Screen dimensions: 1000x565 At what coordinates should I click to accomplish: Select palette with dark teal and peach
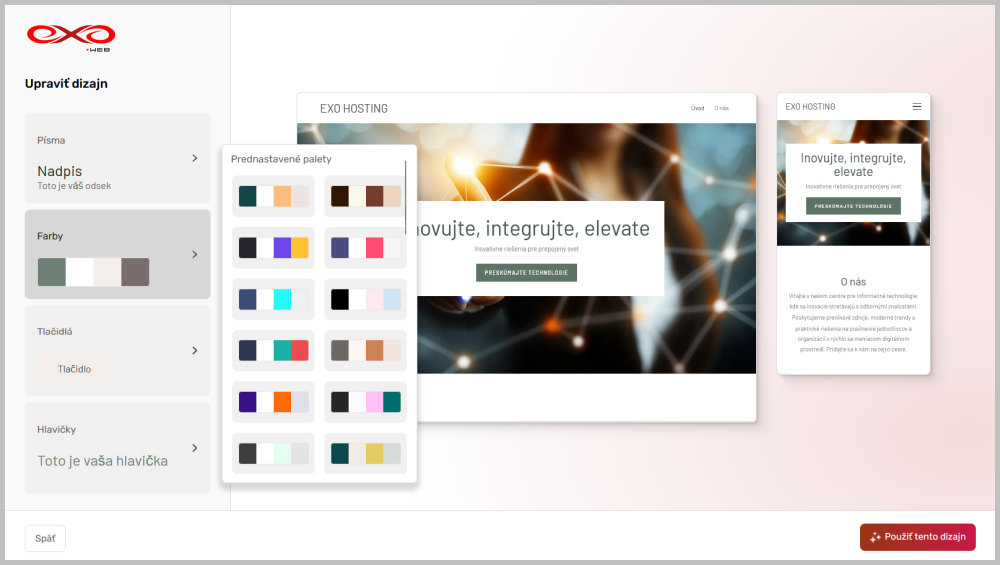[x=273, y=196]
